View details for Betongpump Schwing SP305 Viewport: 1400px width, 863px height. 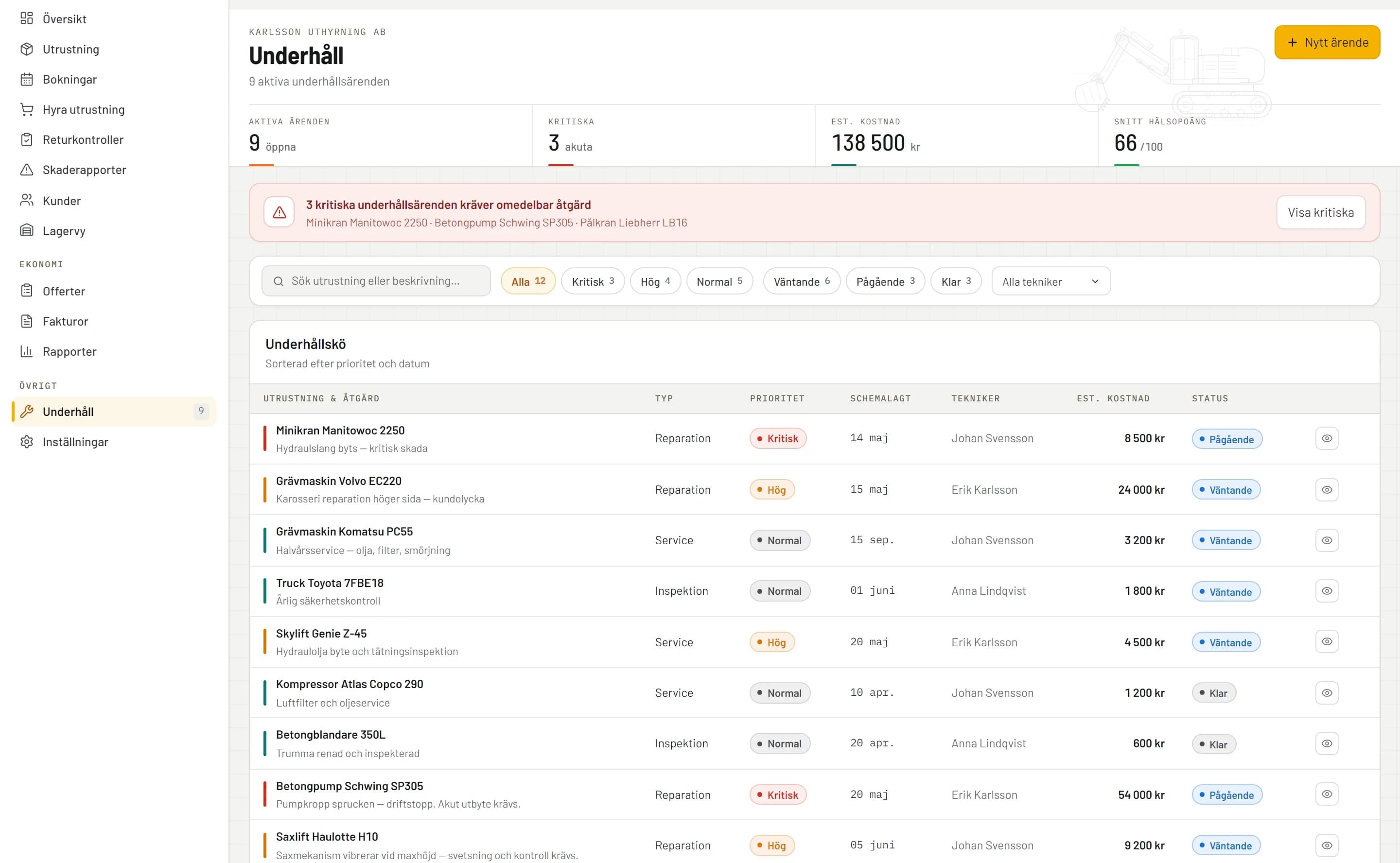(1327, 794)
